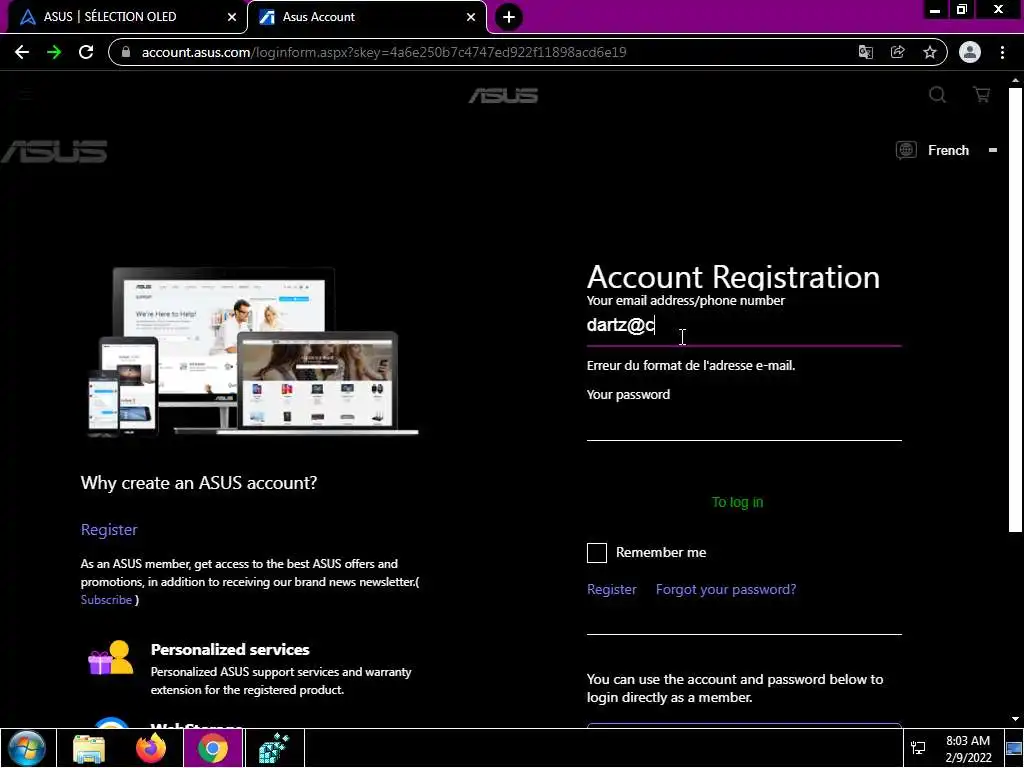Open the Windows Start menu
Image resolution: width=1024 pixels, height=768 pixels.
27,748
